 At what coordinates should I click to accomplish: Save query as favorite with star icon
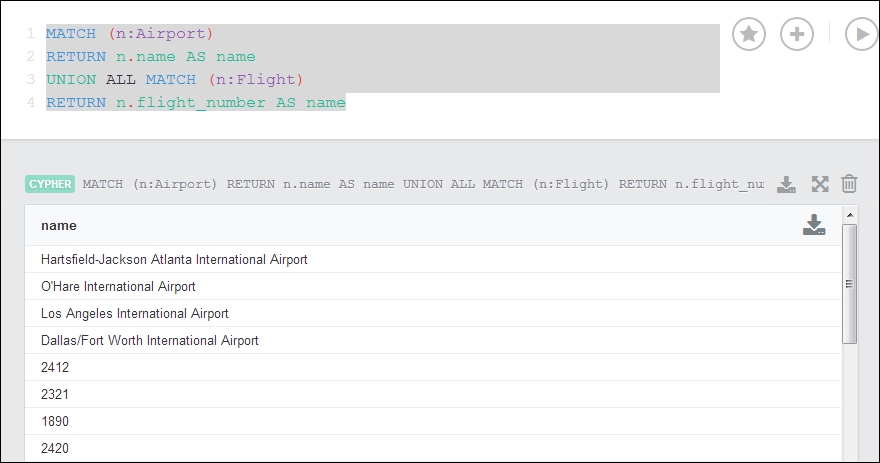click(x=749, y=34)
